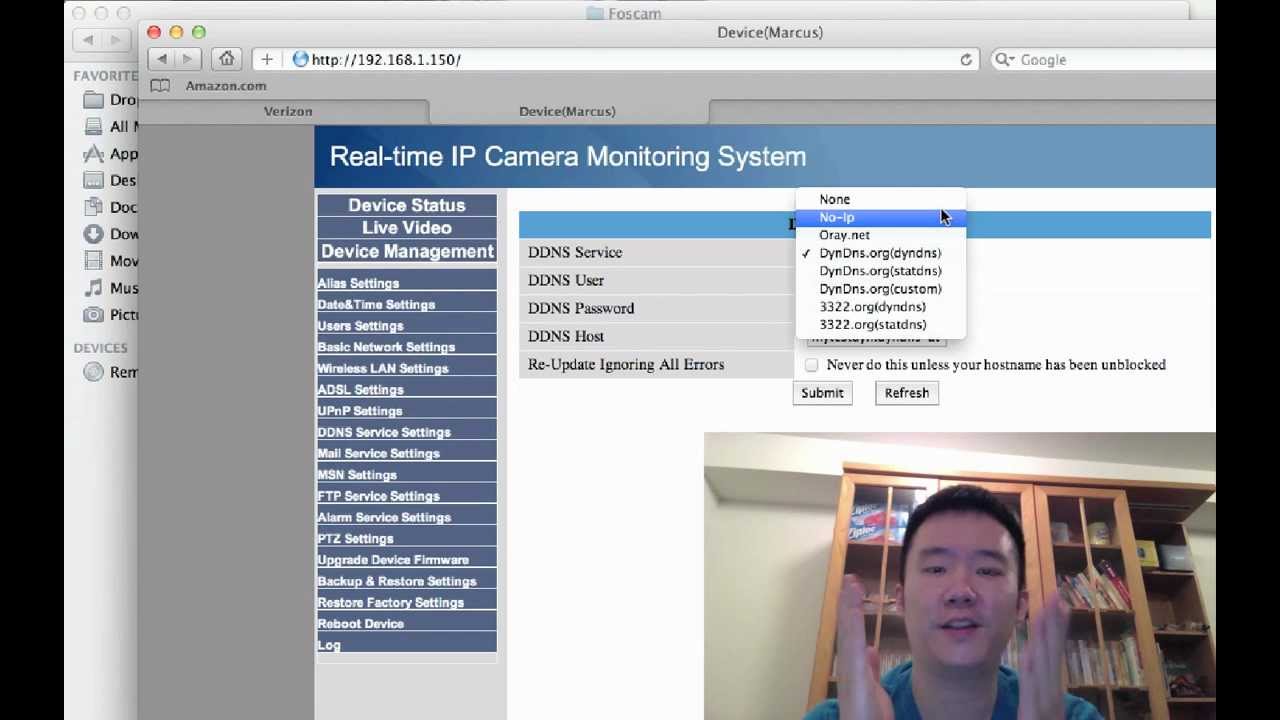1280x720 pixels.
Task: Open bookmarks book icon
Action: 160,86
